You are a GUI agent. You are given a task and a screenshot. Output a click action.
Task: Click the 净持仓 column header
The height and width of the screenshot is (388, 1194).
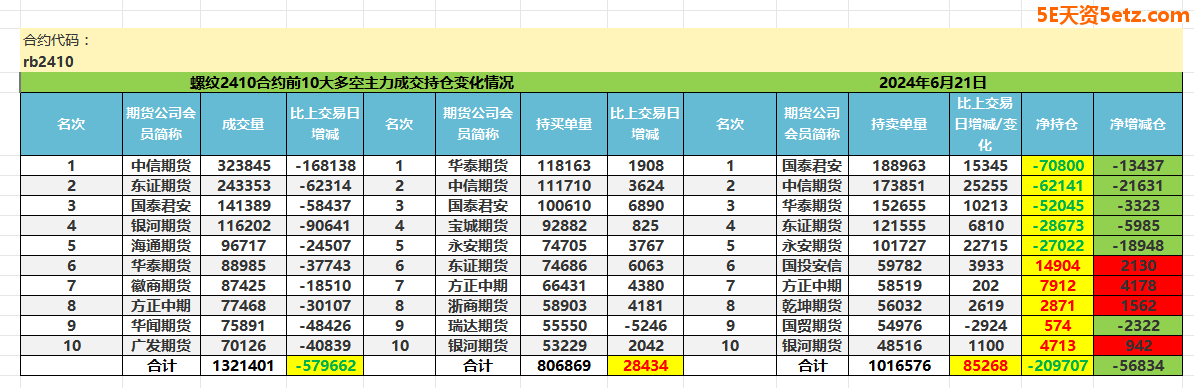tap(1057, 125)
